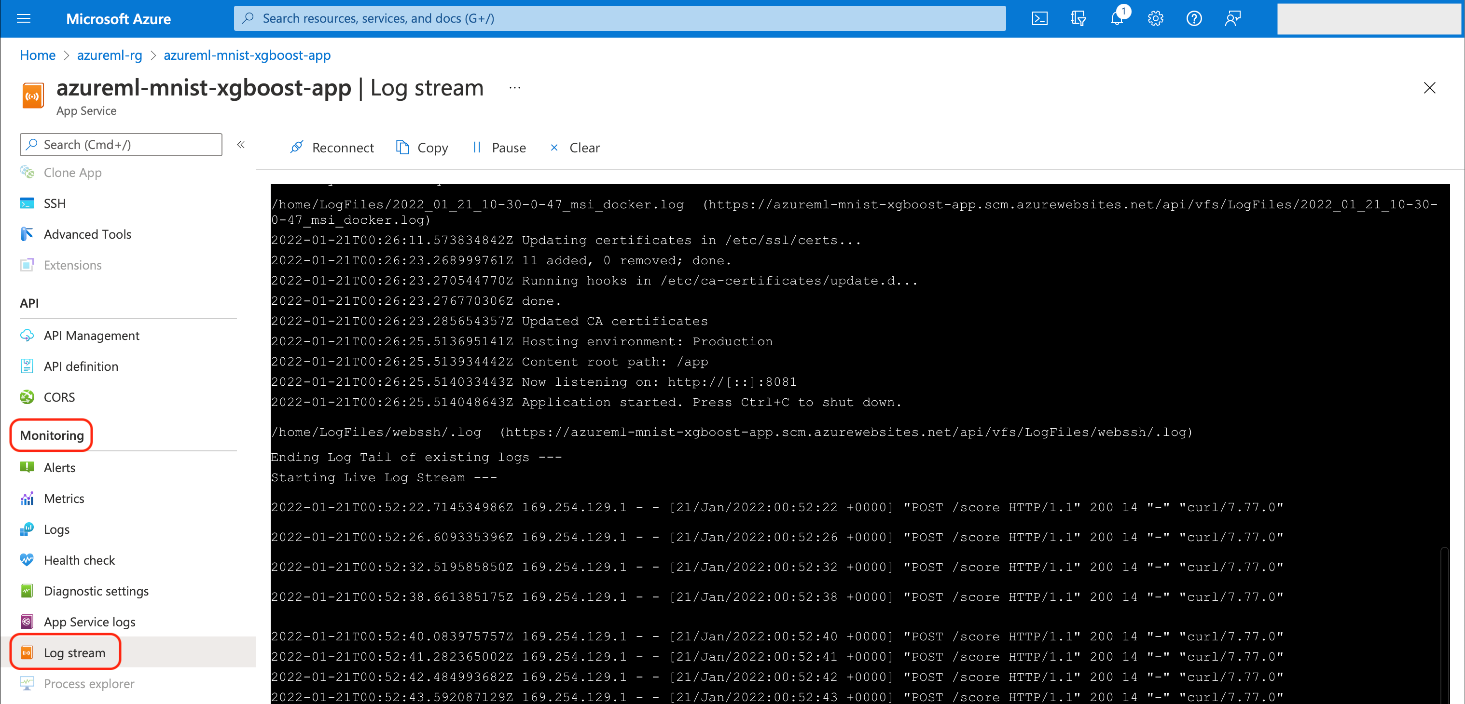Click the top search resources field
Viewport: 1465px width, 704px height.
(620, 18)
